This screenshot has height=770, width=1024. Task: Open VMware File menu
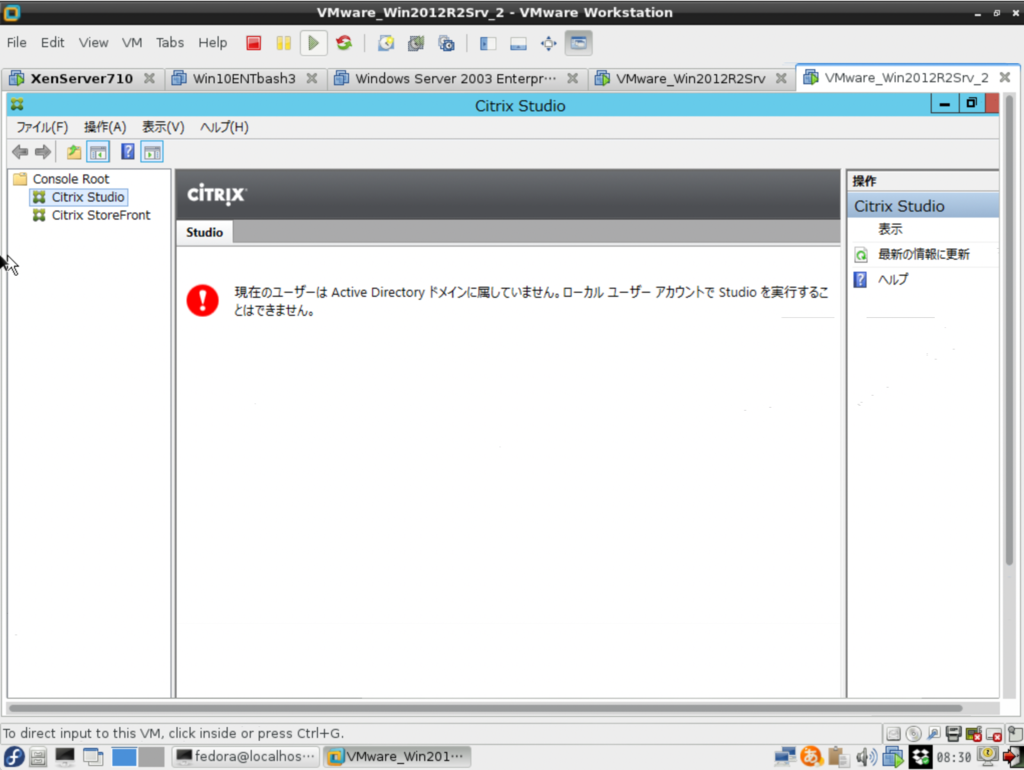[x=16, y=43]
